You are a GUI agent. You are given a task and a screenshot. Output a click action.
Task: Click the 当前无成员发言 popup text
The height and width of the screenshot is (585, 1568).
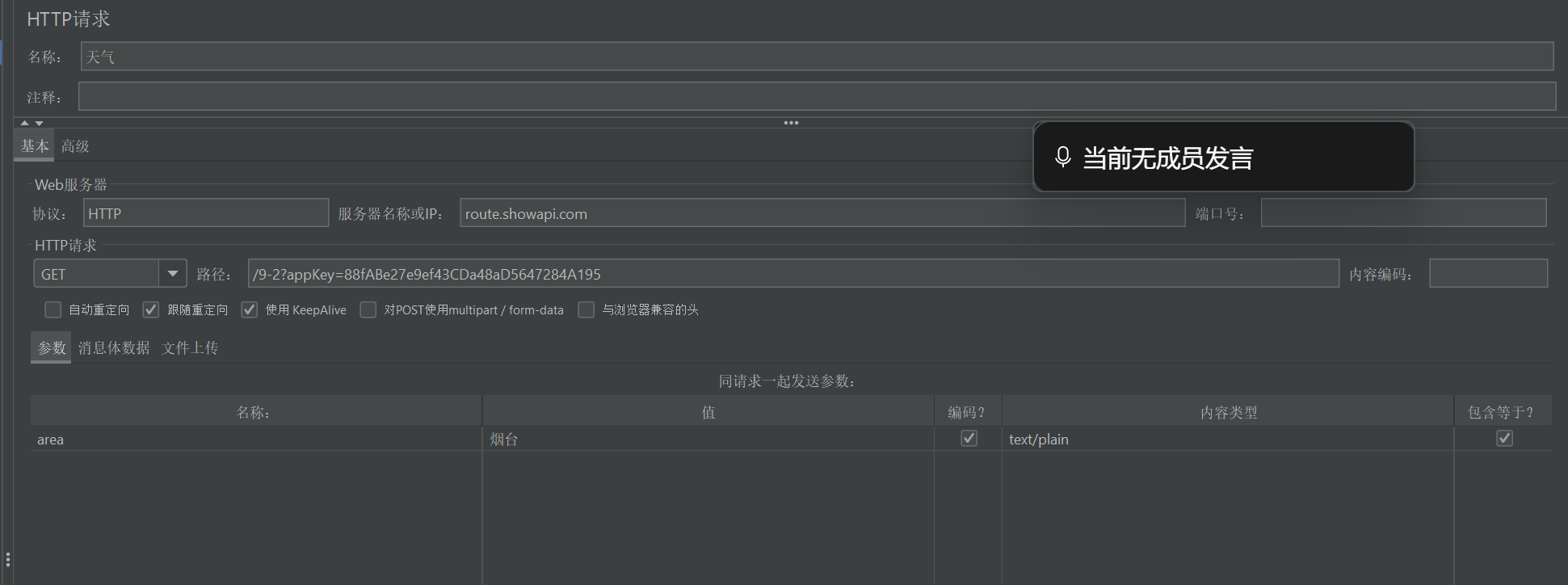[1167, 158]
